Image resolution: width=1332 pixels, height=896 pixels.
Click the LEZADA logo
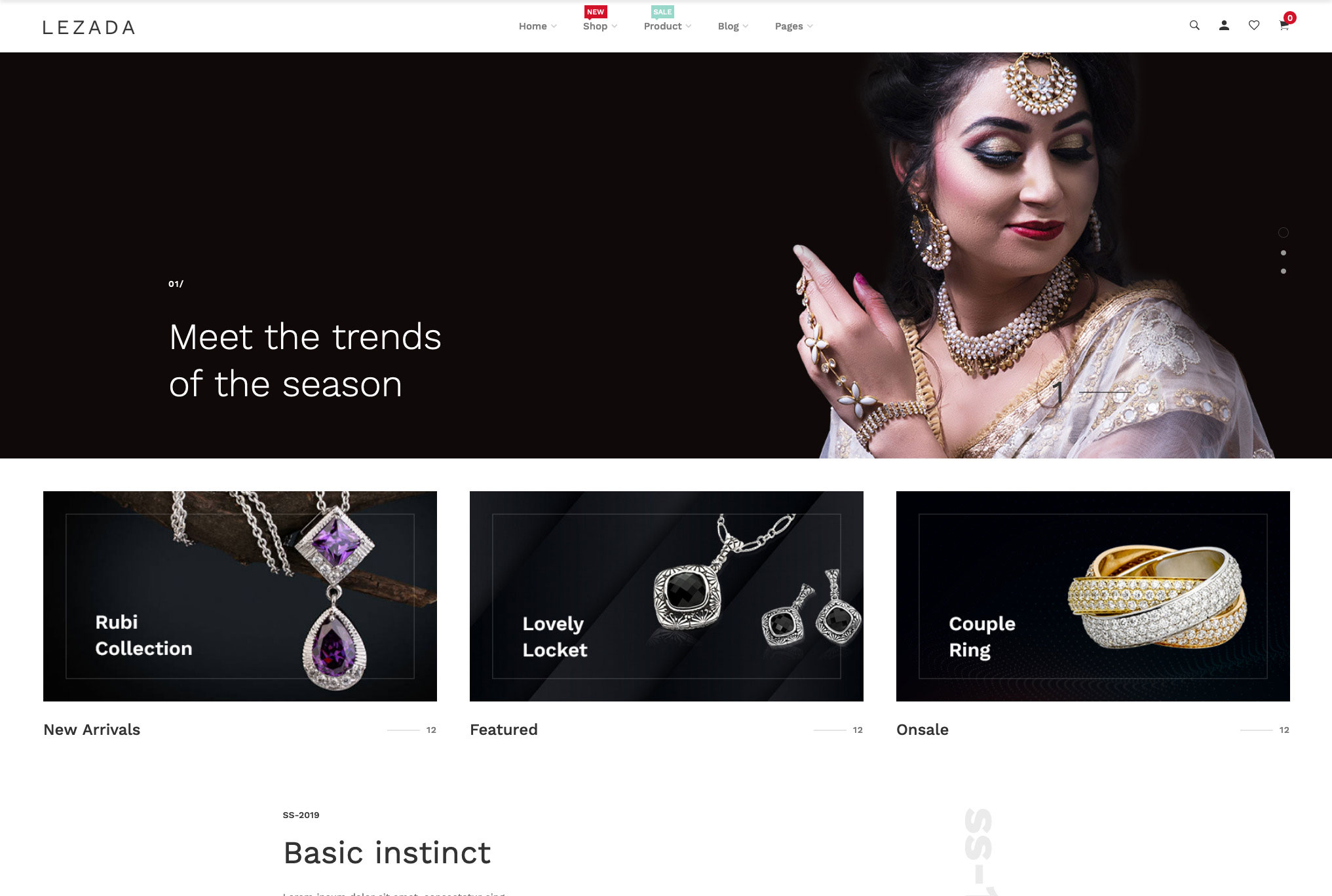[88, 28]
